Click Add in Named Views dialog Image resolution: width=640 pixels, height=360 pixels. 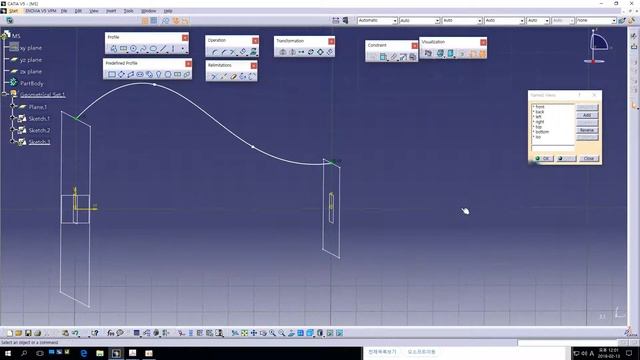pos(587,115)
